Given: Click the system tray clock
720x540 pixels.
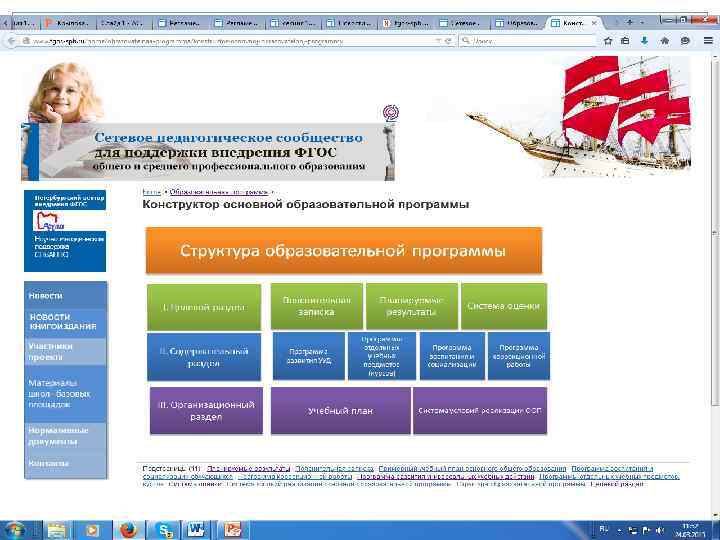Looking at the screenshot, I should (x=690, y=530).
